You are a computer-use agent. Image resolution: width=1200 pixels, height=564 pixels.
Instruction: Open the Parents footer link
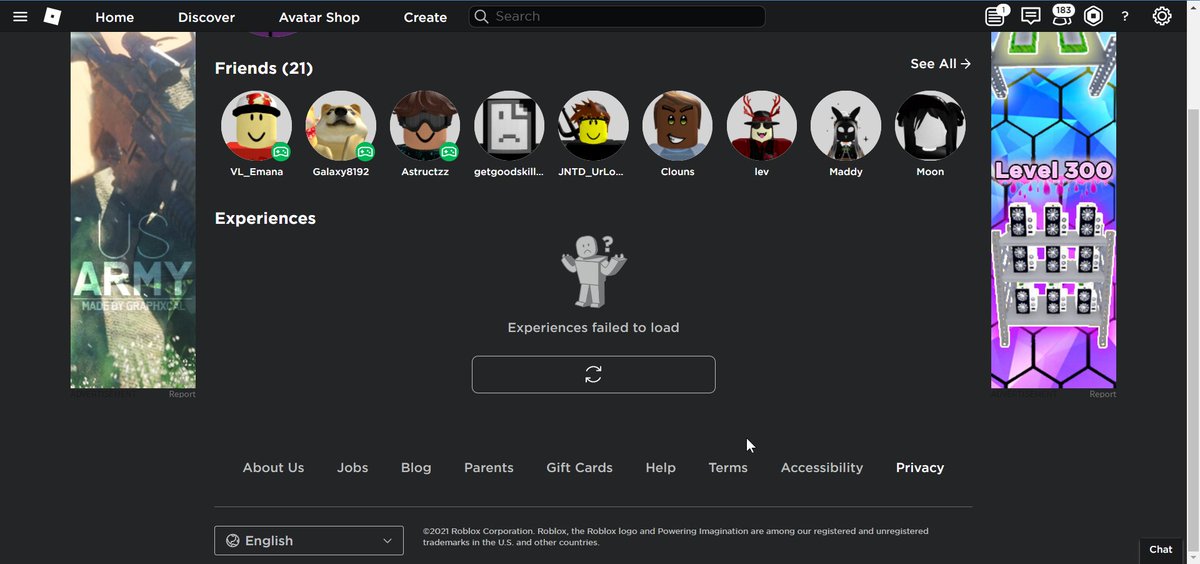[489, 468]
